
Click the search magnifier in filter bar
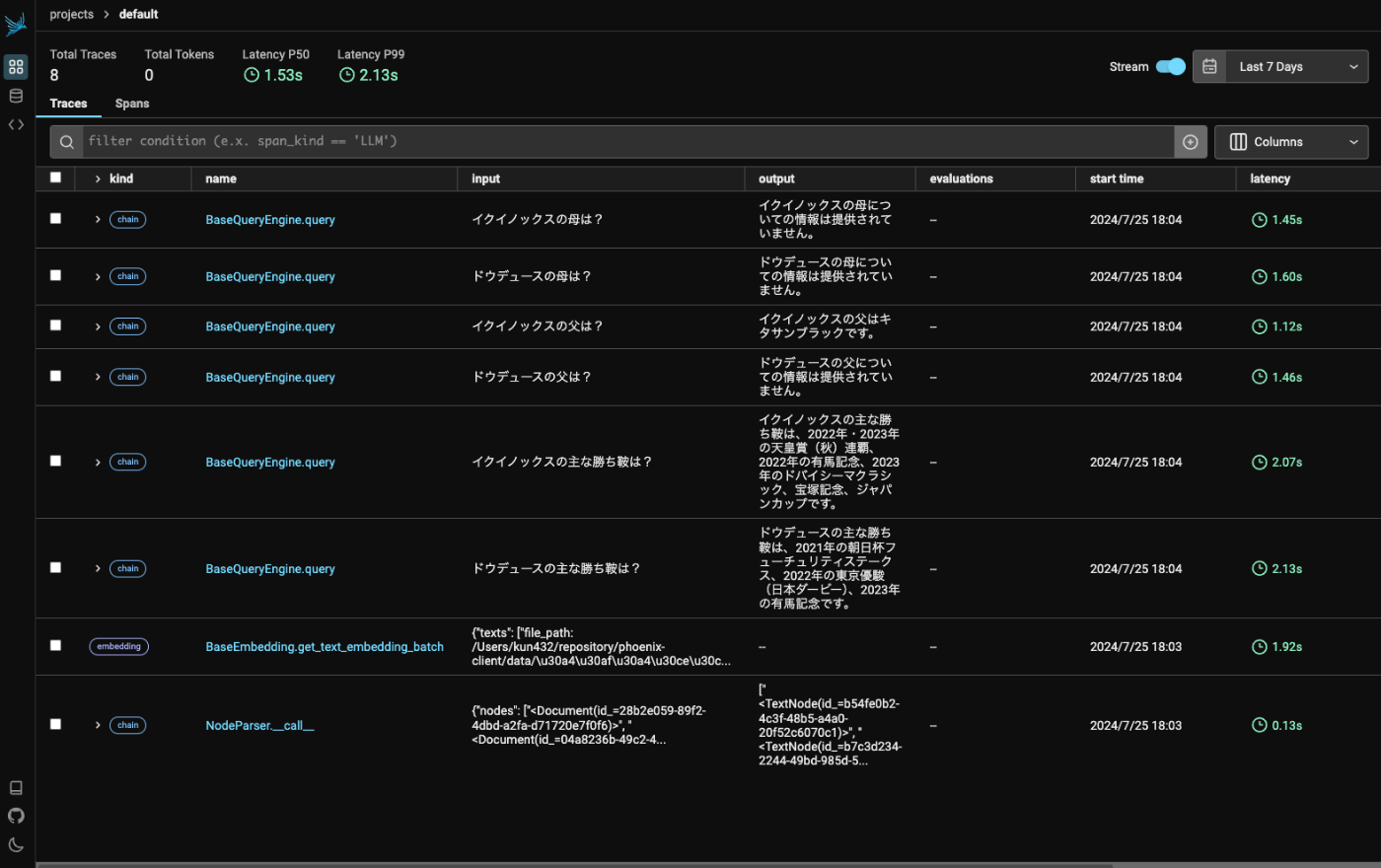coord(66,142)
